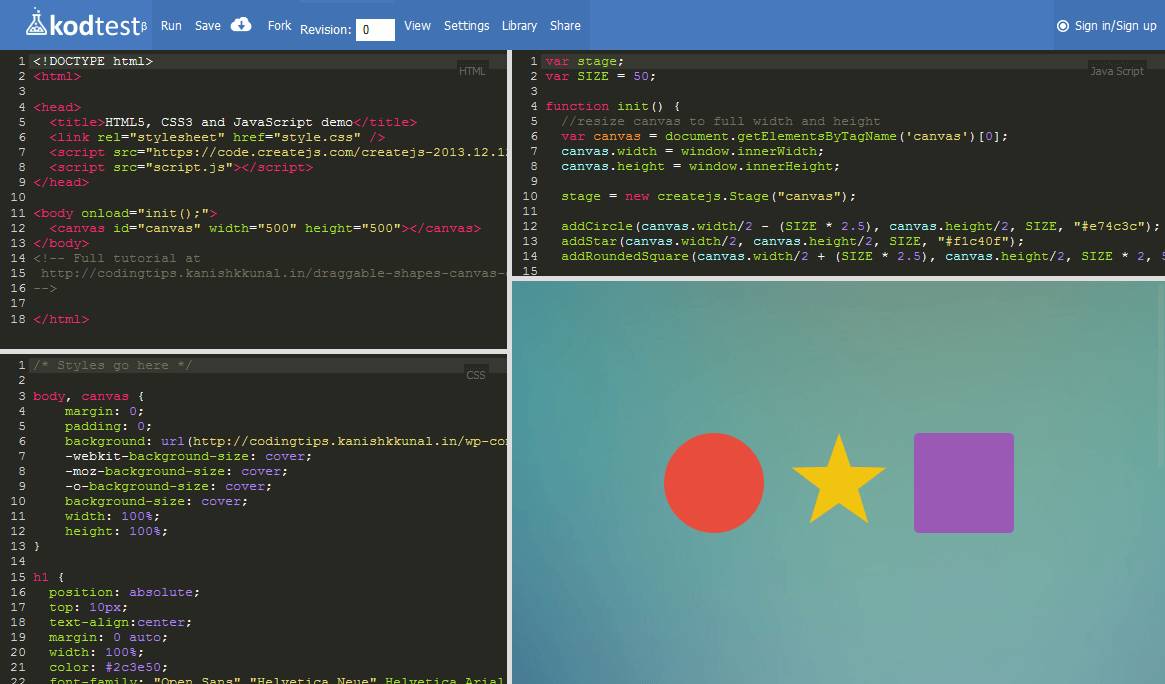1165x684 pixels.
Task: Click the 'Full tutorial at' comment line
Action: pyautogui.click(x=117, y=258)
